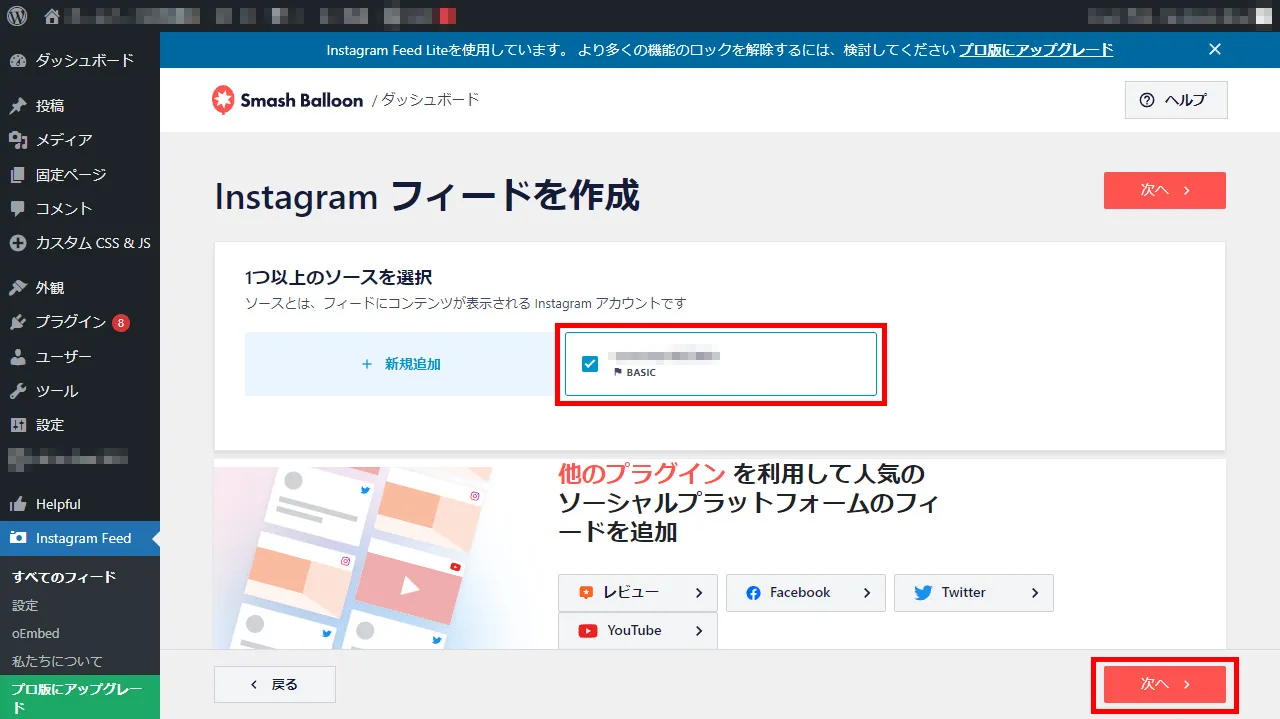This screenshot has width=1280, height=719.
Task: Click the WordPress logo icon
Action: point(19,16)
